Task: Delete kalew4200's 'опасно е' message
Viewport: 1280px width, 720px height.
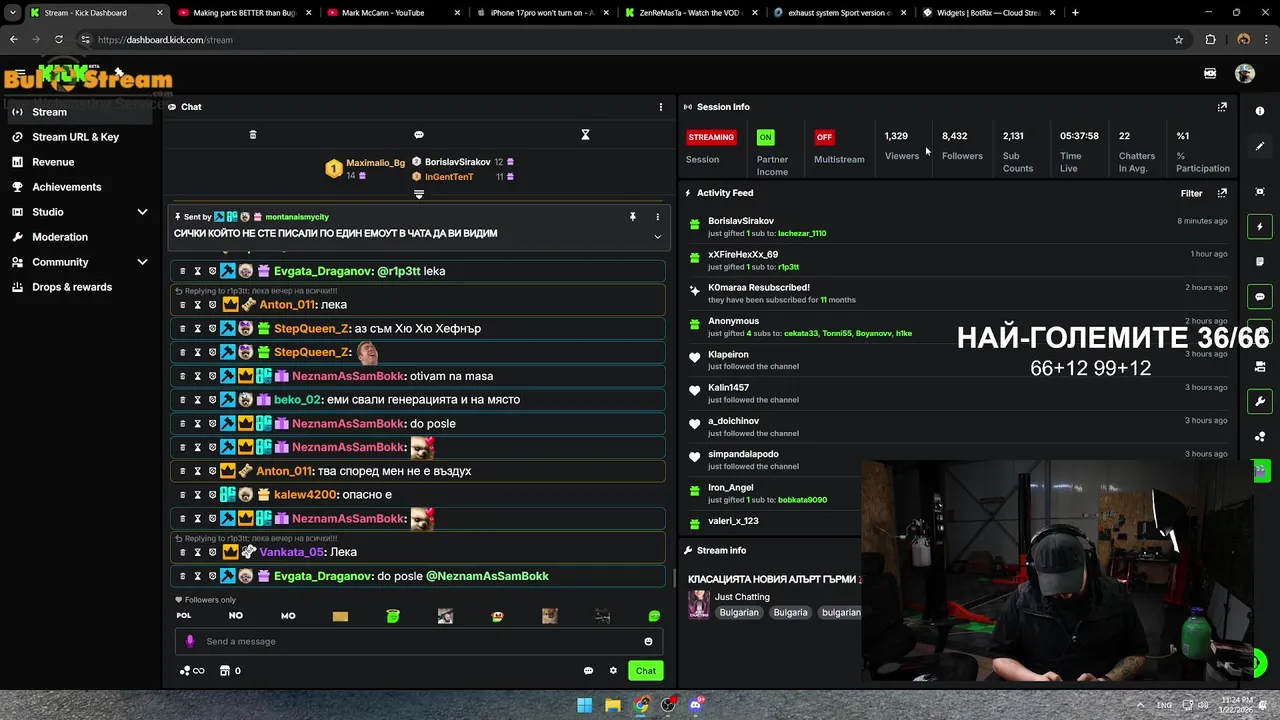Action: (182, 495)
